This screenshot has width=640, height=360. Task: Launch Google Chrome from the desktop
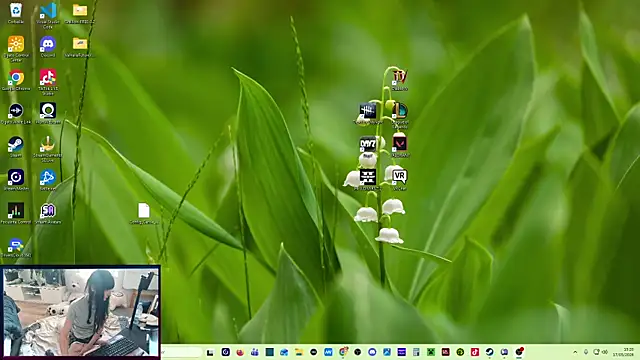pos(16,78)
